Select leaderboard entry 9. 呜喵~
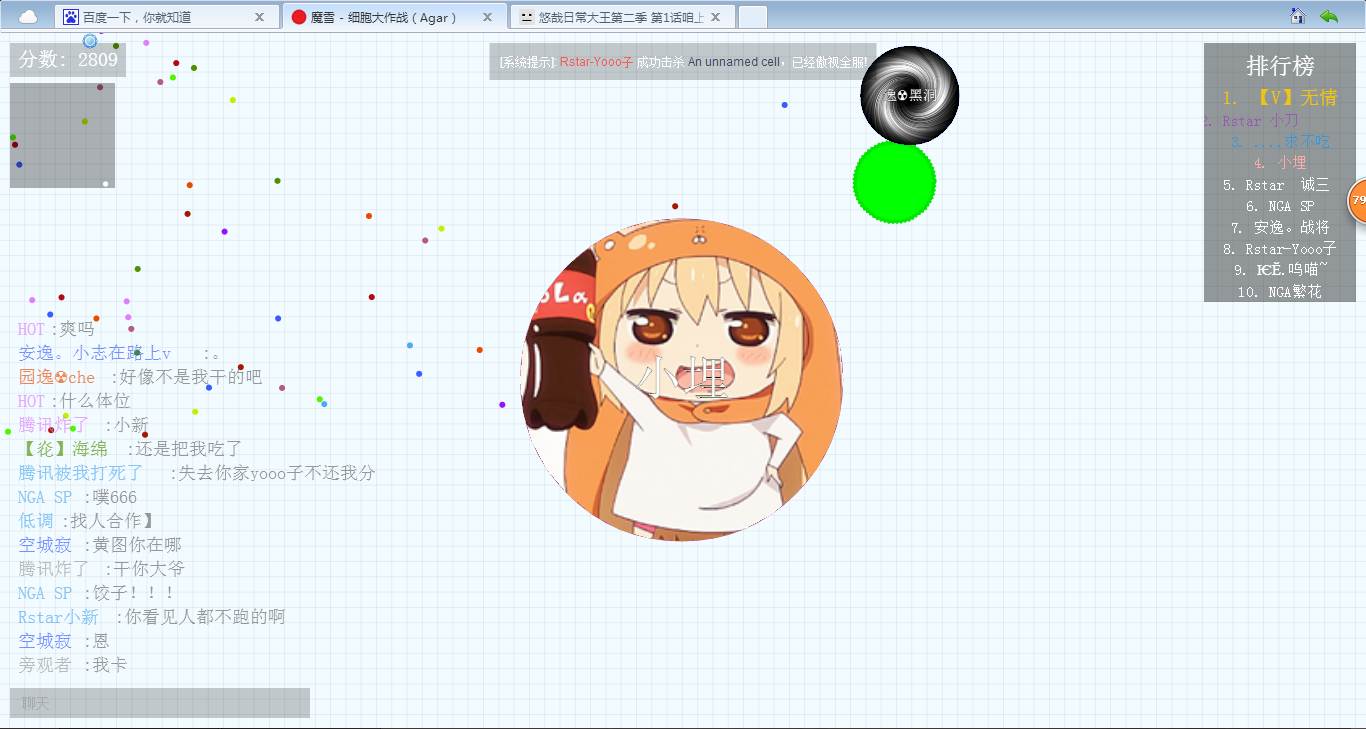1366x729 pixels. (1280, 270)
